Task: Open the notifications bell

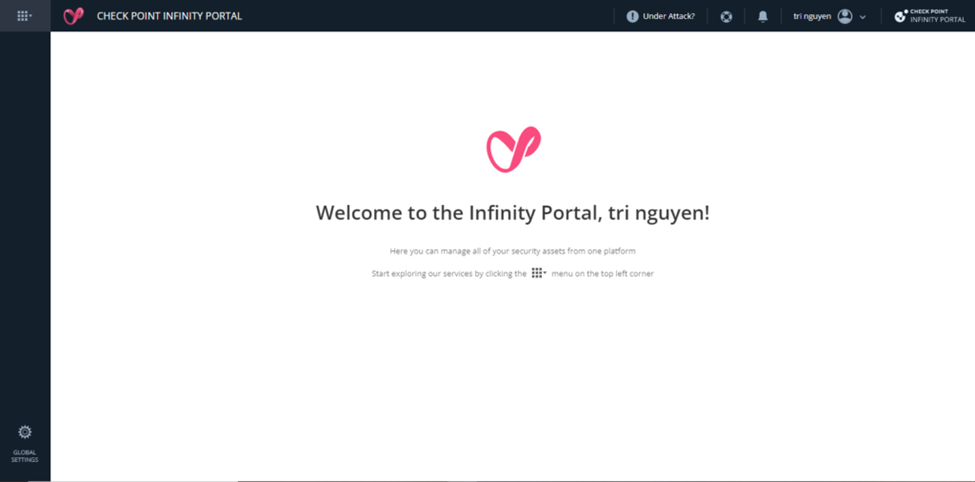Action: point(763,17)
